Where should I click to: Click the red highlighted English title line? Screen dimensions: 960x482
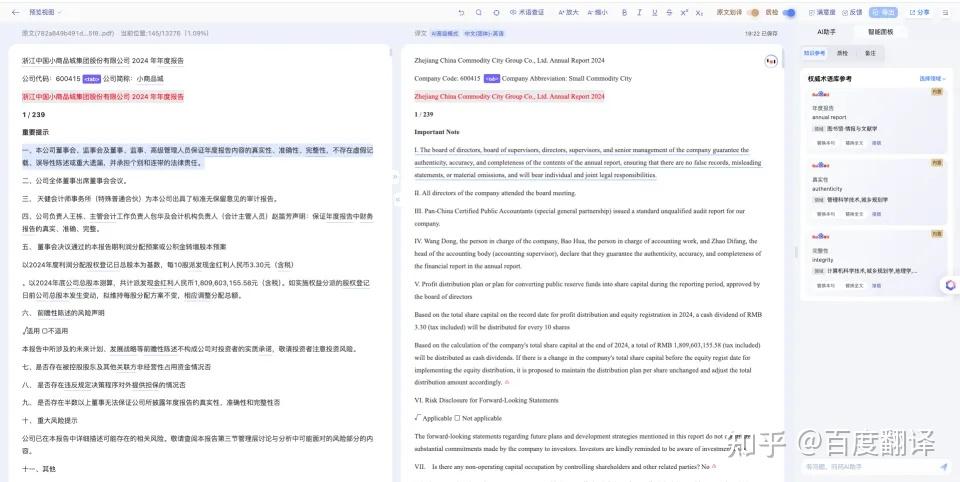509,97
